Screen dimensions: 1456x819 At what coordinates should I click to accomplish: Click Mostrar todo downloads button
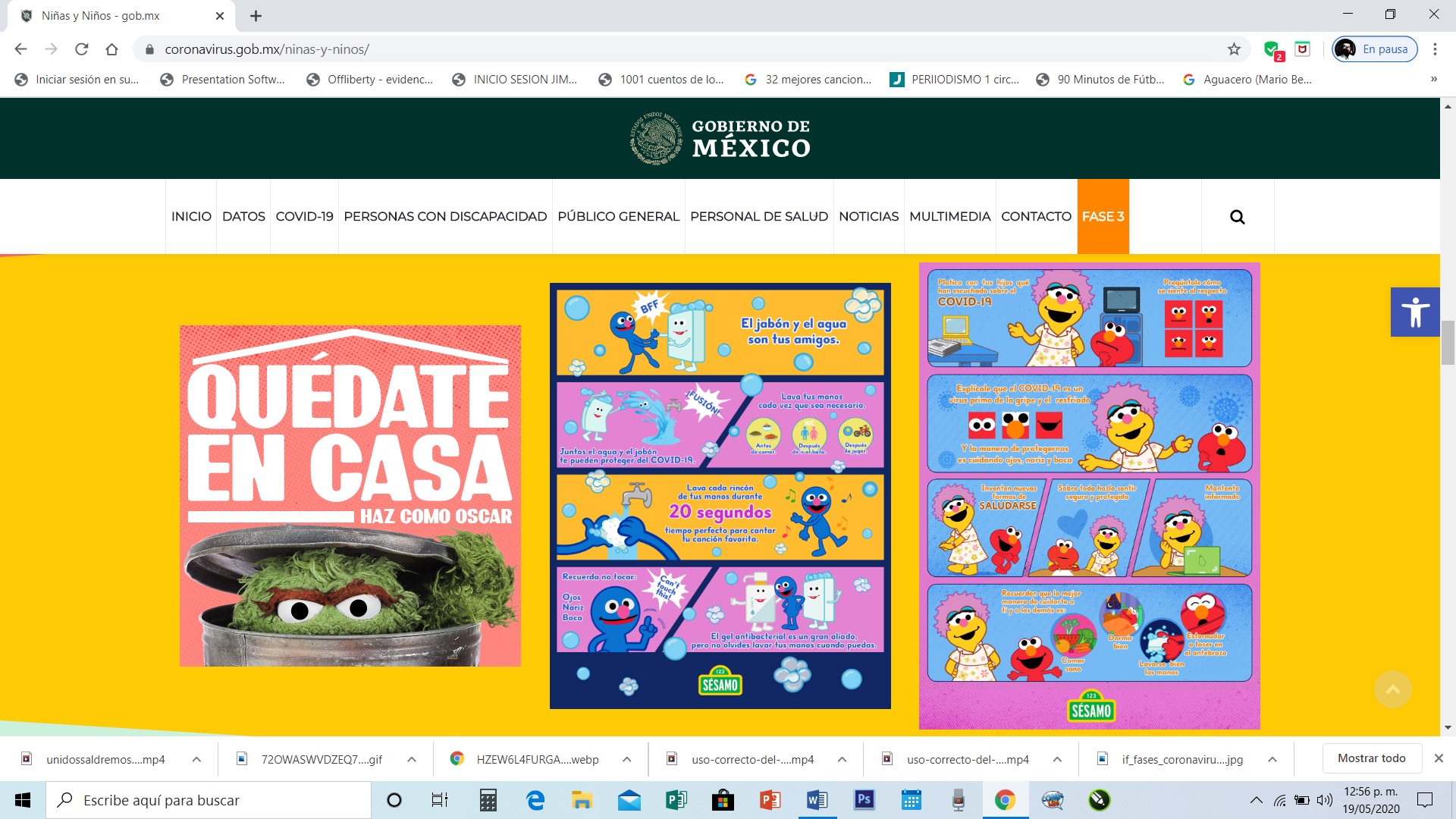(1371, 758)
